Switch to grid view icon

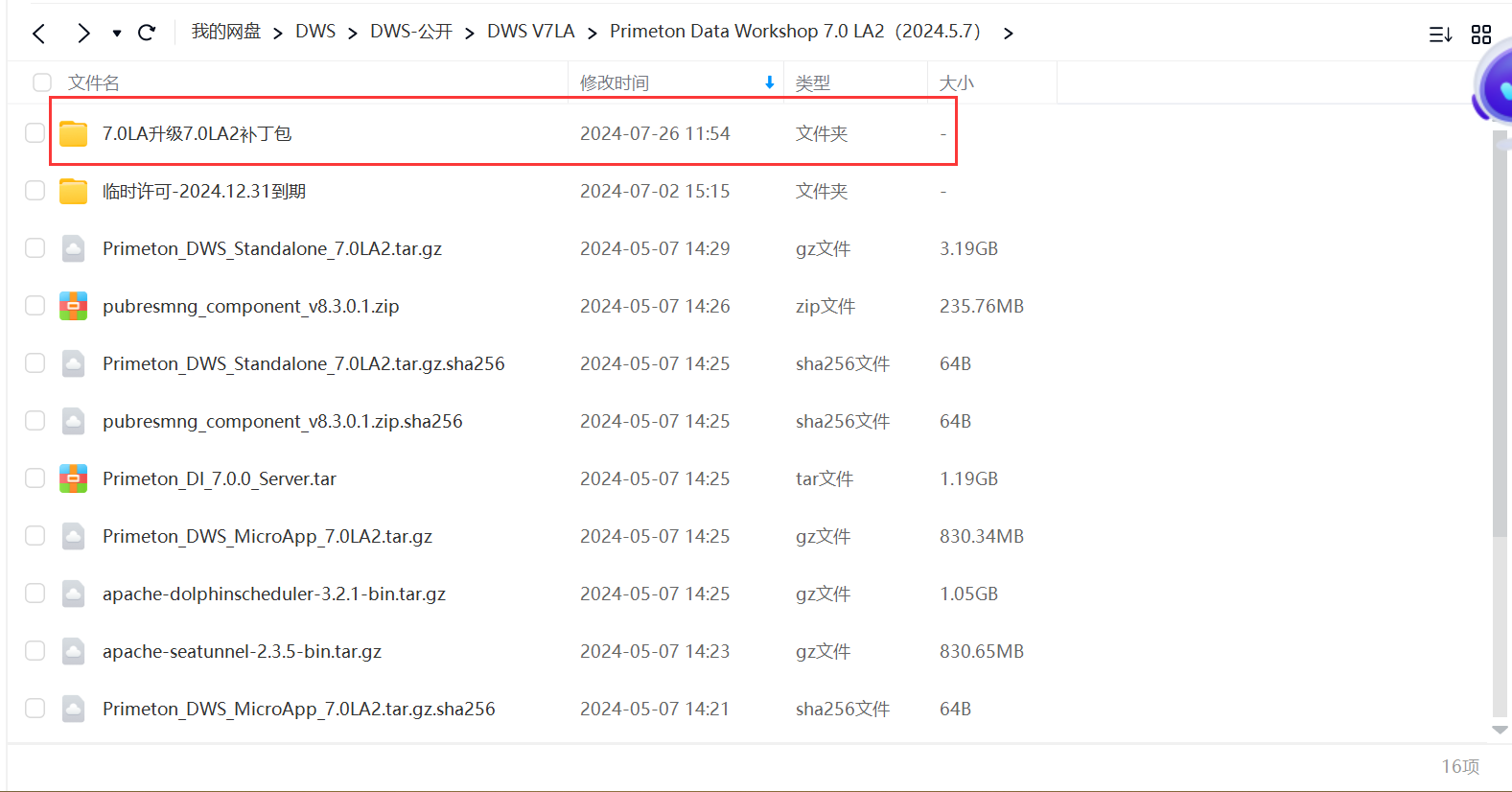tap(1481, 35)
